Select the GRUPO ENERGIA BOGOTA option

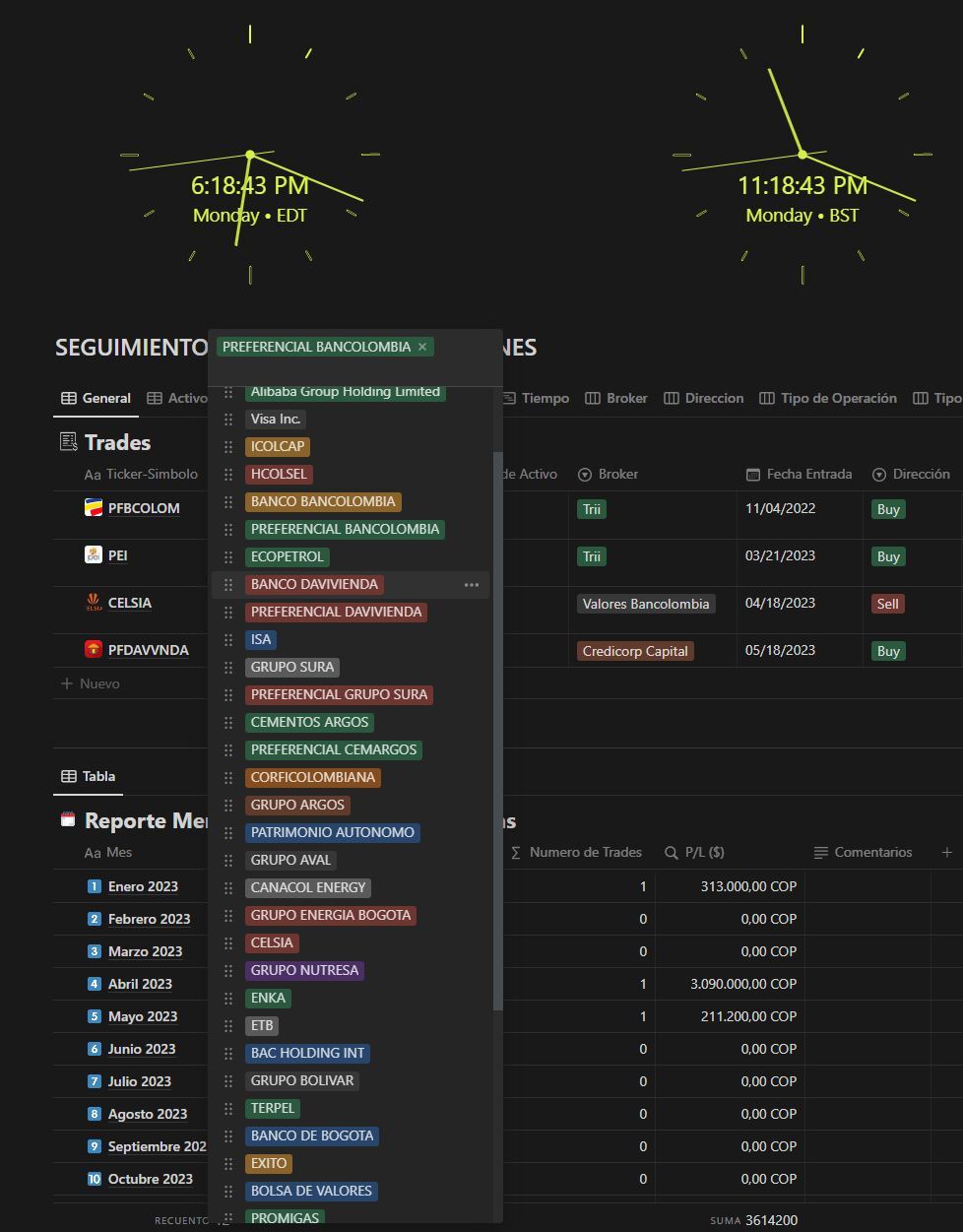click(331, 915)
